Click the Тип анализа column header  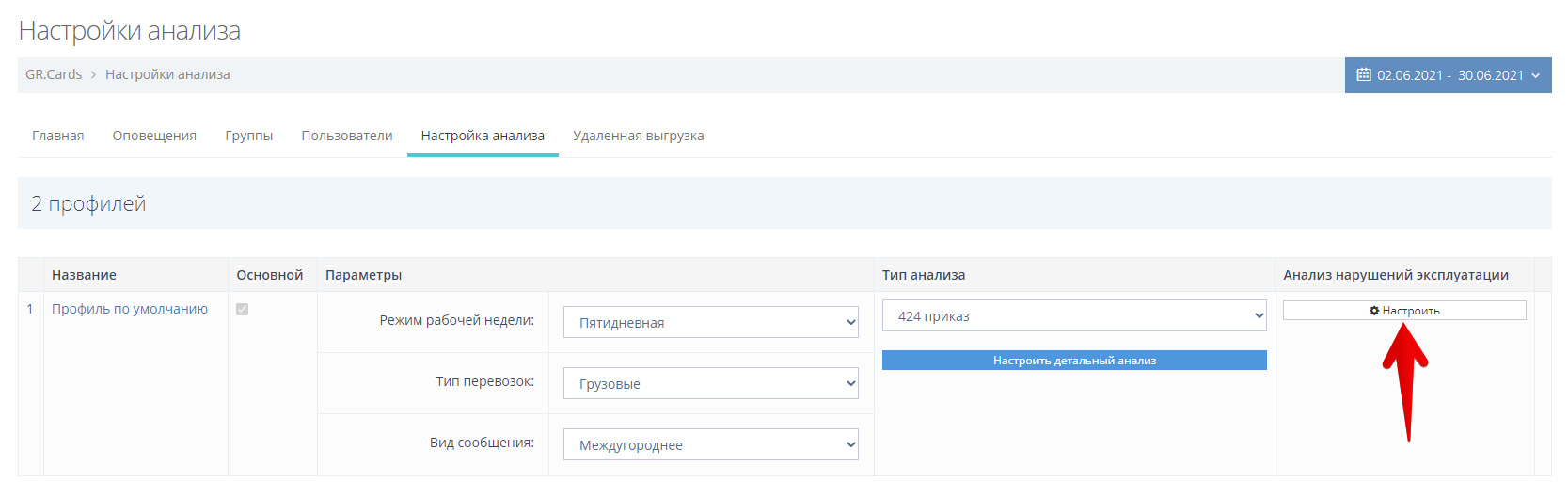[x=923, y=275]
